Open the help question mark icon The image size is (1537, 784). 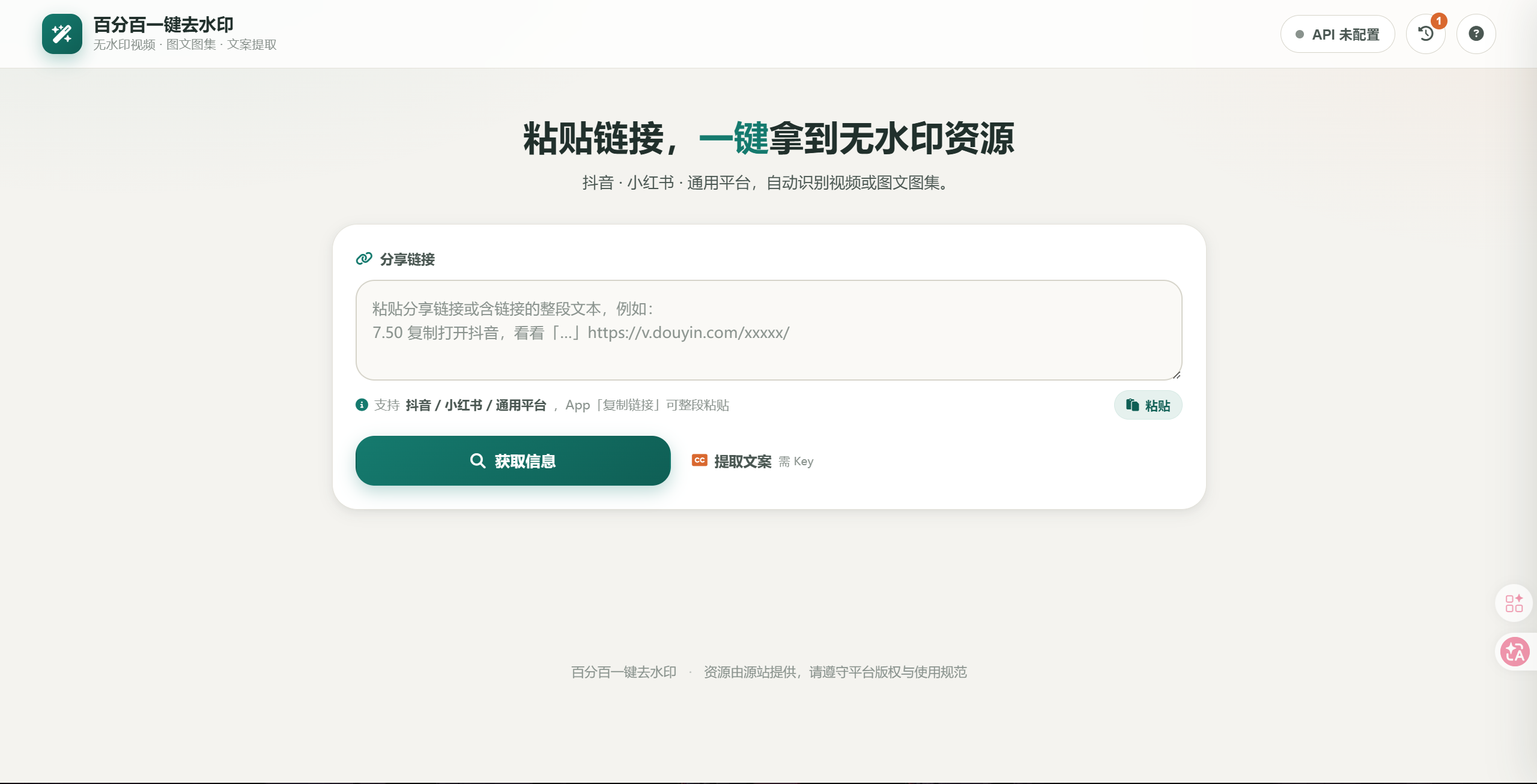(x=1476, y=34)
